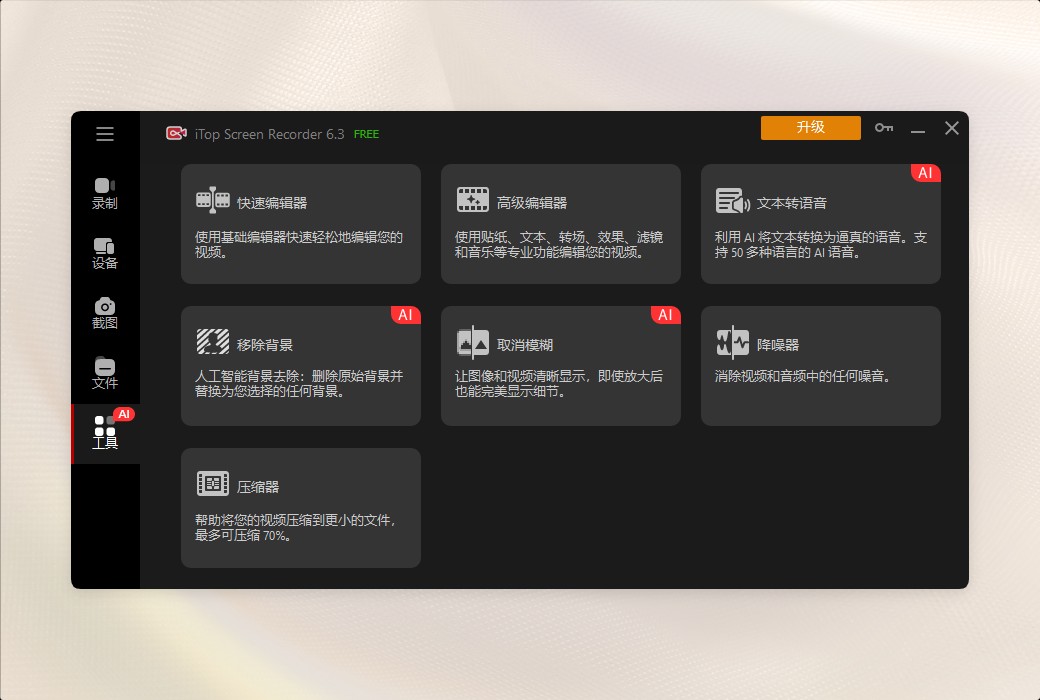Screen dimensions: 1040x700
Task: Click the 高级编辑器 advanced editor filmstrip icon
Action: click(472, 198)
